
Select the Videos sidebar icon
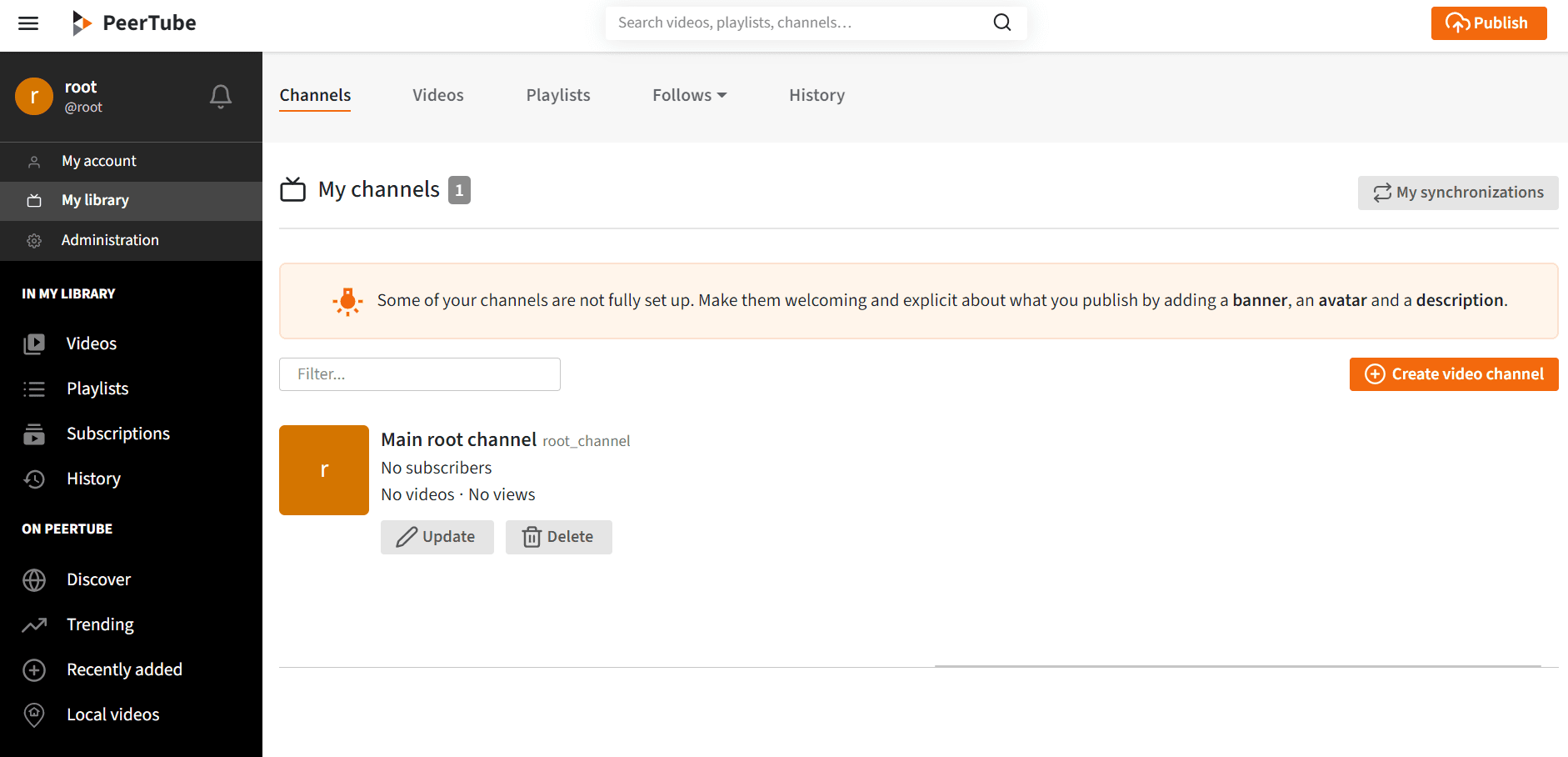tap(33, 343)
